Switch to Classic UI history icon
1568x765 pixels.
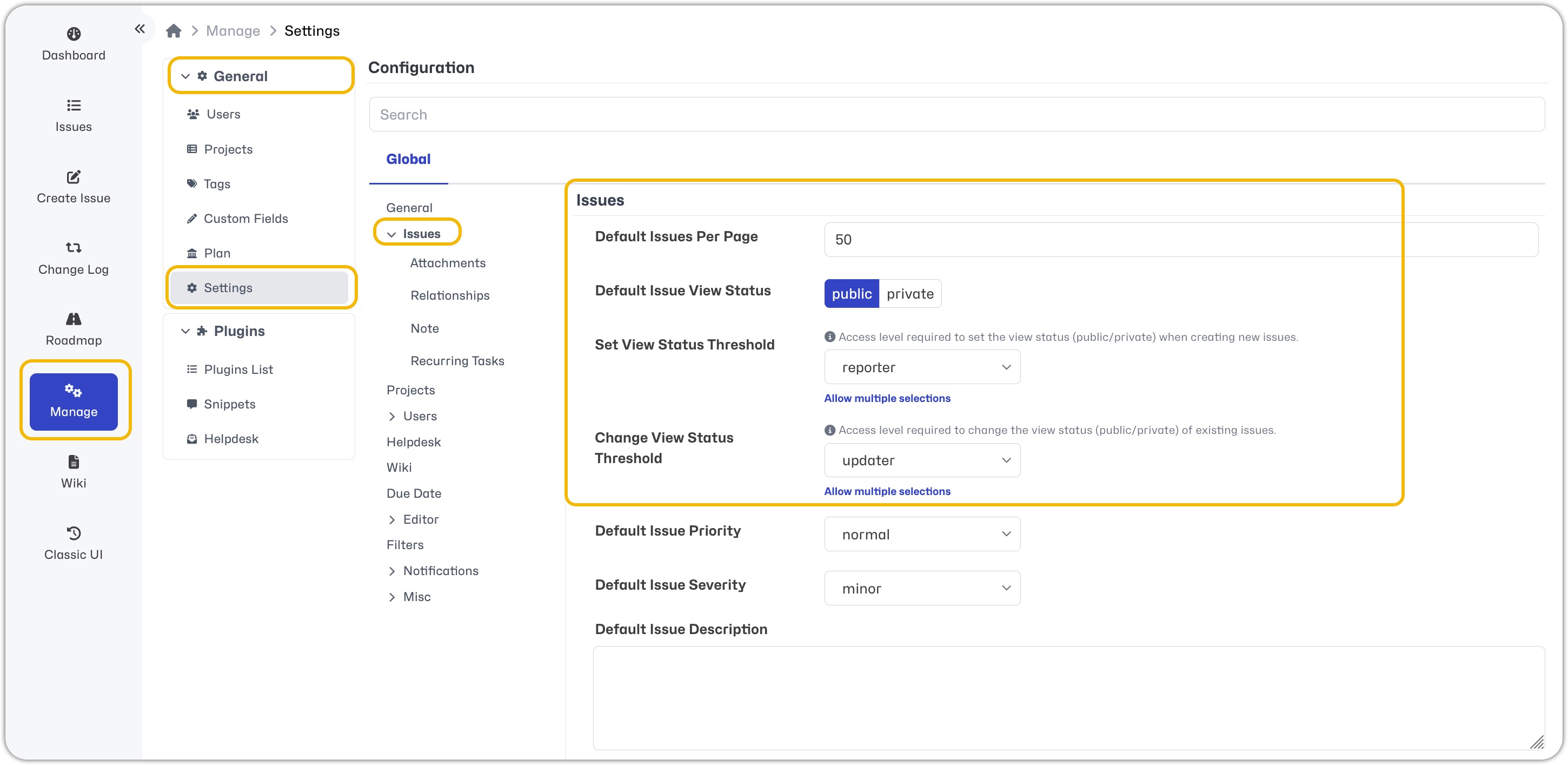pyautogui.click(x=74, y=533)
